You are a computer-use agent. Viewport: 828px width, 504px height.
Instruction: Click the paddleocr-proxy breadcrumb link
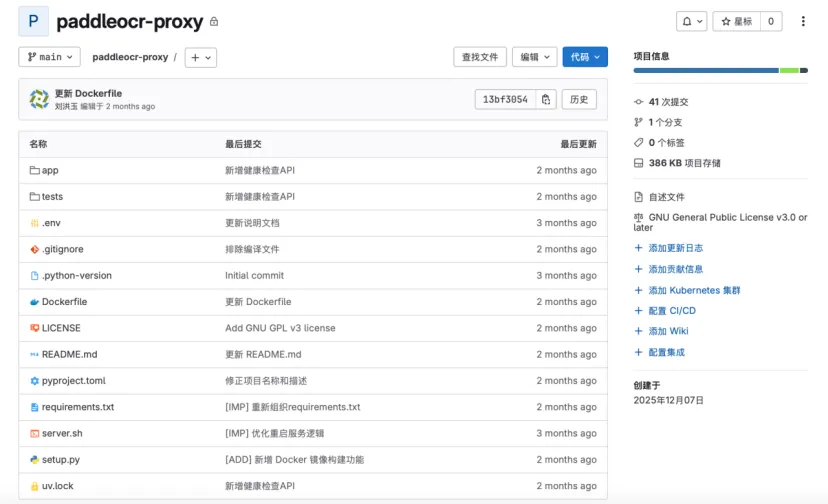pos(130,57)
